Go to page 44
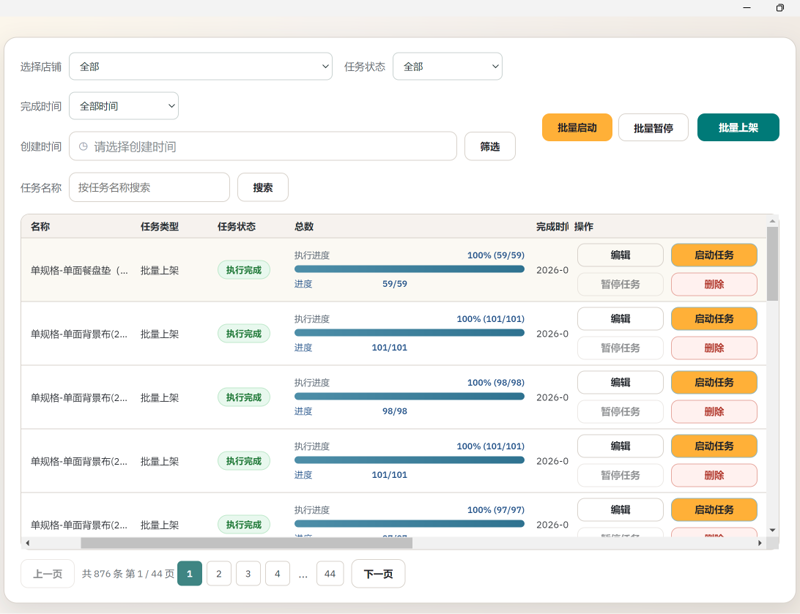Screen dimensions: 800x614 point(330,574)
